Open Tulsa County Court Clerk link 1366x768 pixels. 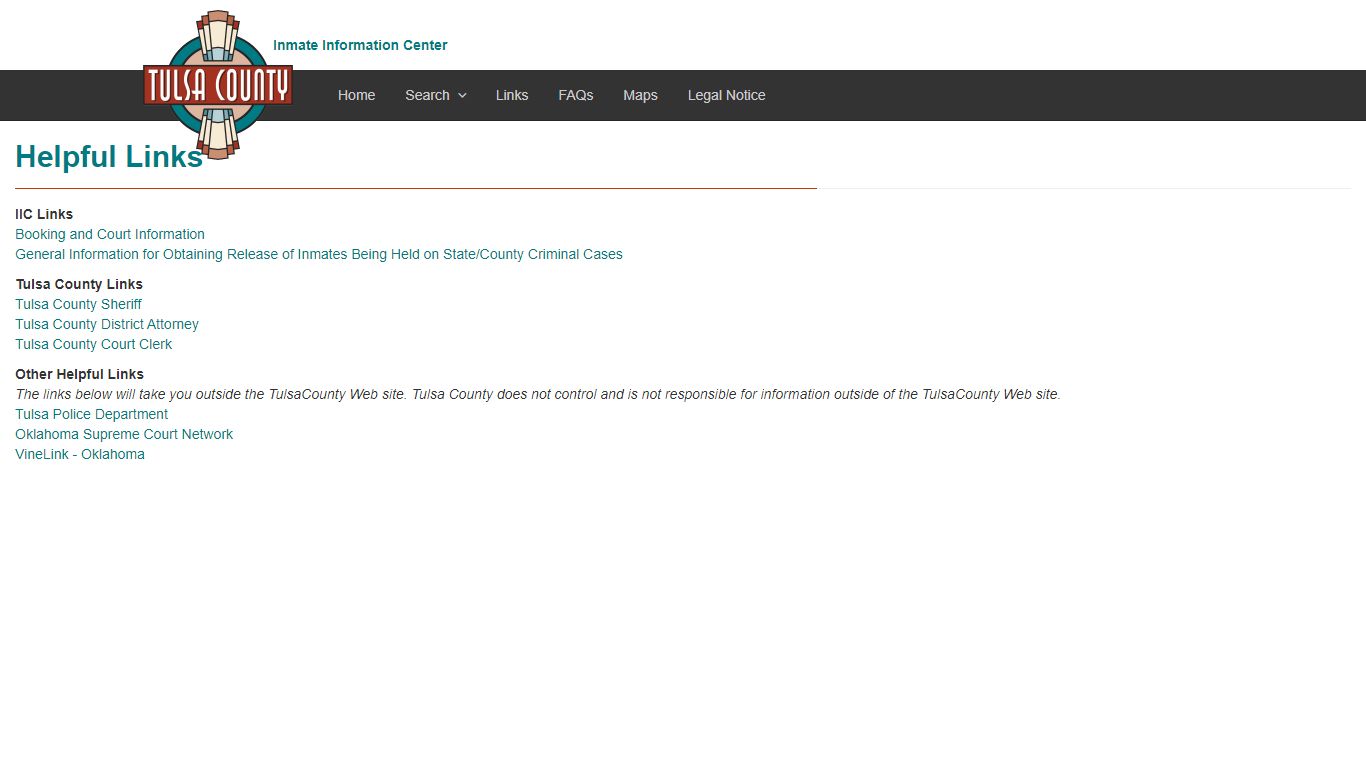click(x=94, y=344)
